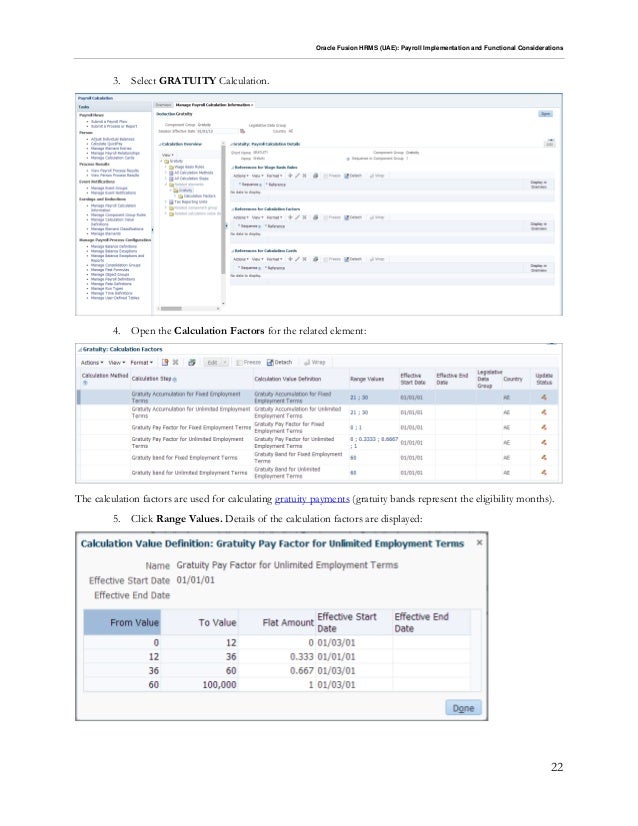Click the Flat Amount column header

pos(277,622)
